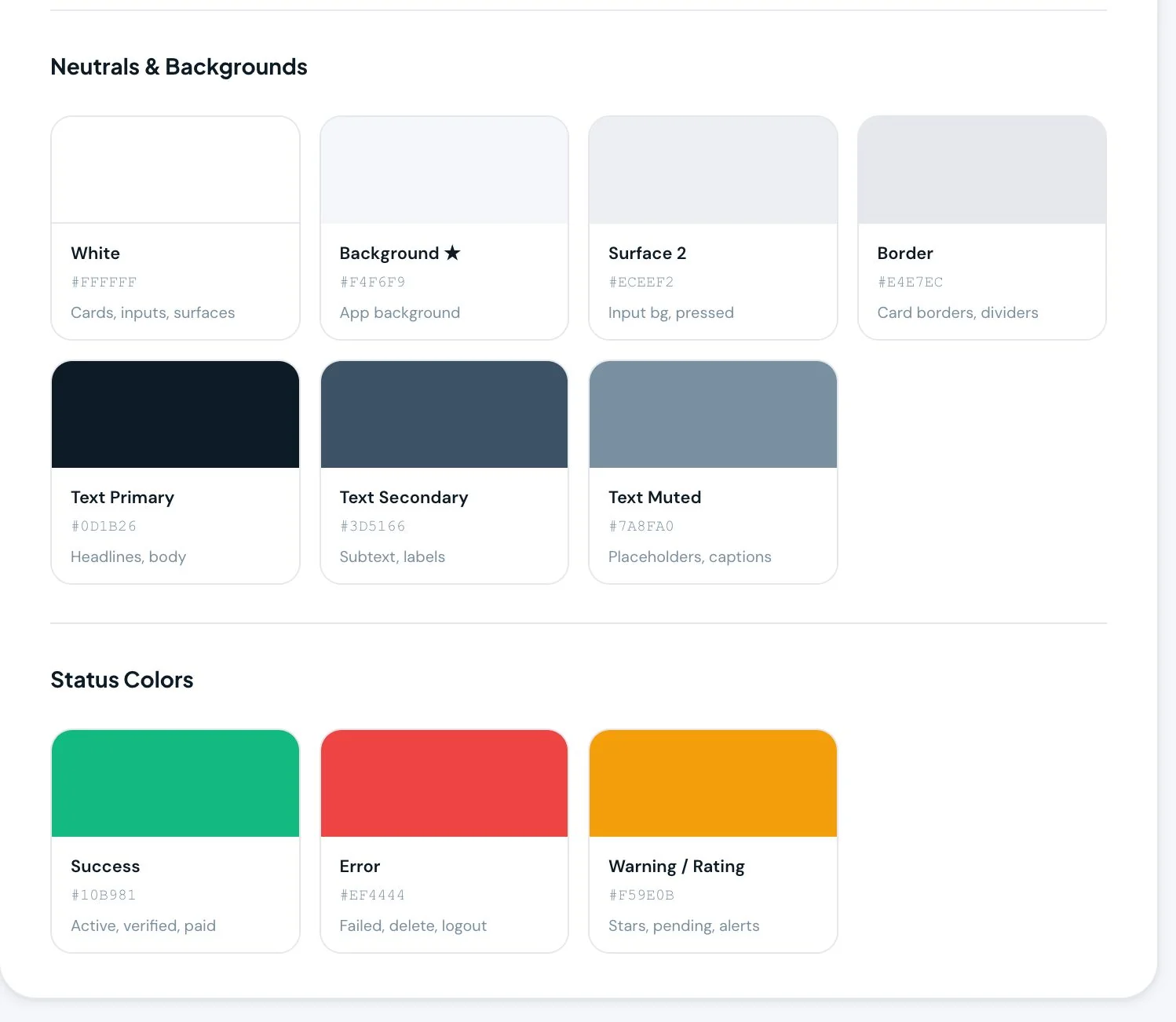
Task: Click the 'Active, verified, paid' description
Action: [144, 926]
